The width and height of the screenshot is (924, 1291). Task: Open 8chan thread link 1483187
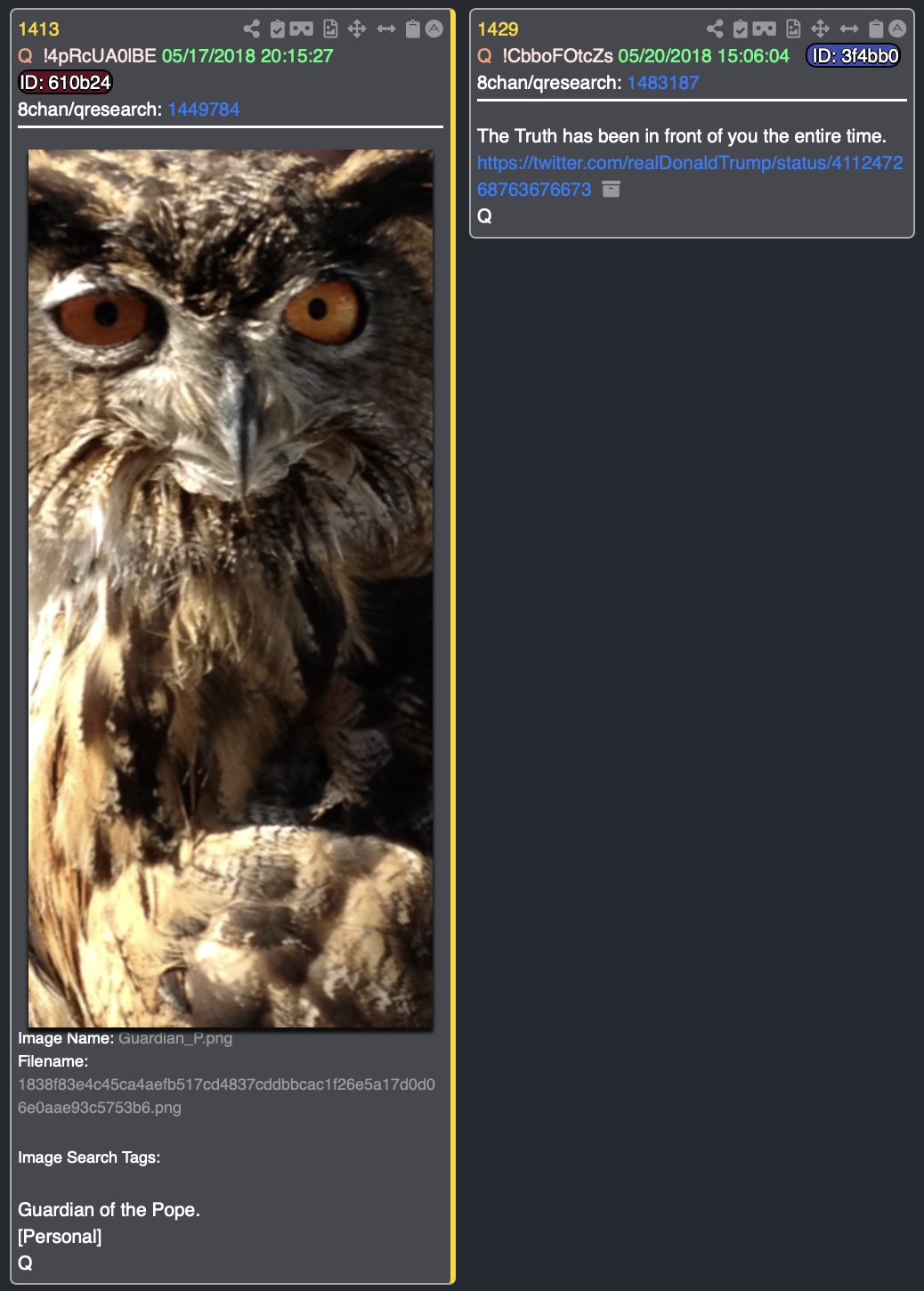(x=663, y=83)
